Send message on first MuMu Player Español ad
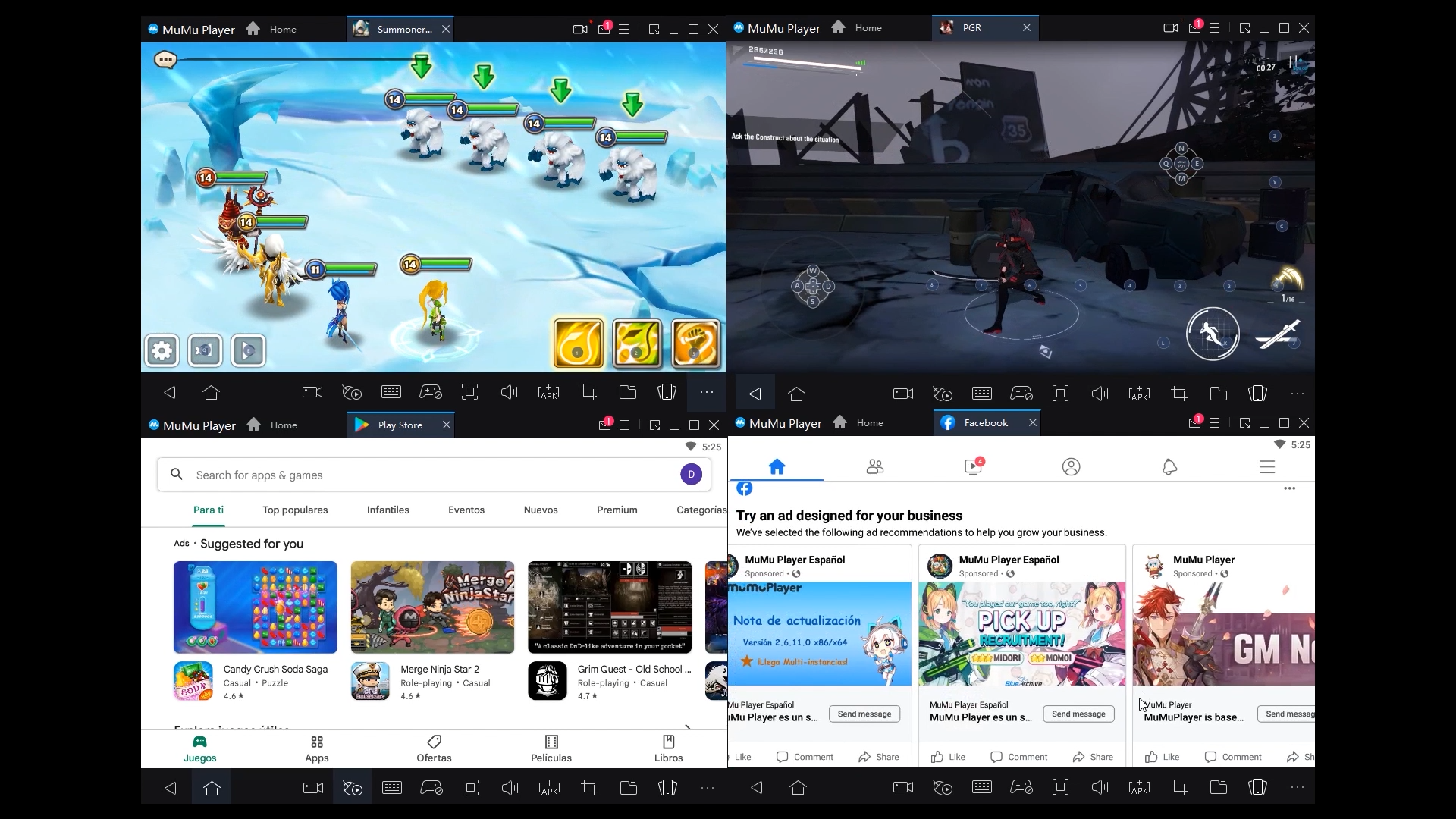The height and width of the screenshot is (819, 1456). (864, 714)
